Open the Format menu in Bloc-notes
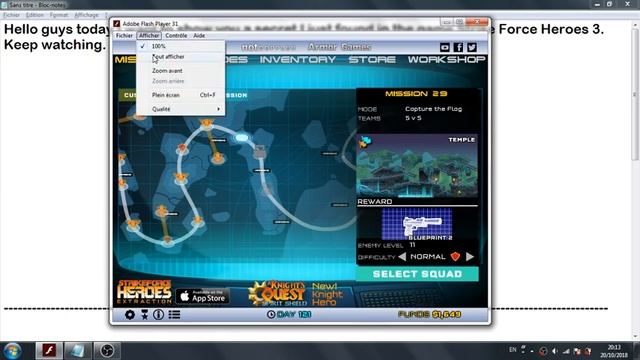640x360 pixels. [59, 15]
